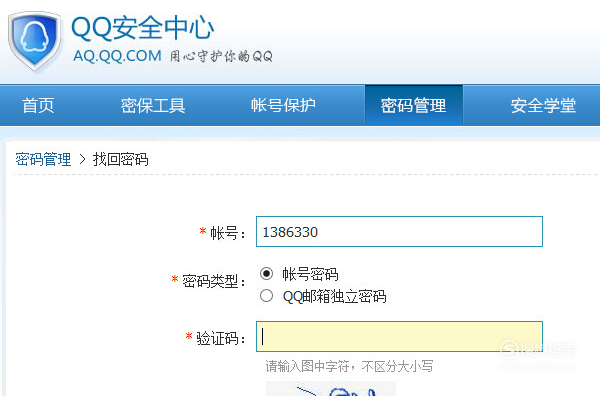
Task: Click the 密码管理 breadcrumb link
Action: 43,159
